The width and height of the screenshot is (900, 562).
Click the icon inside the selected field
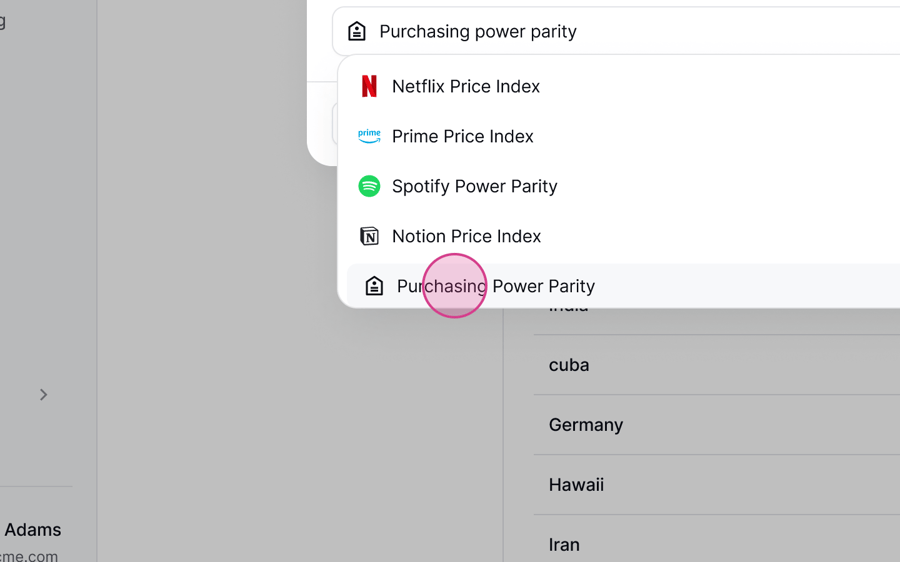(357, 31)
